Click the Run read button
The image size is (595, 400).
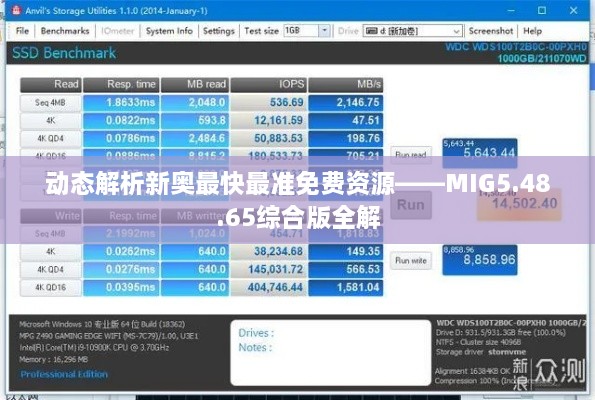(x=411, y=155)
